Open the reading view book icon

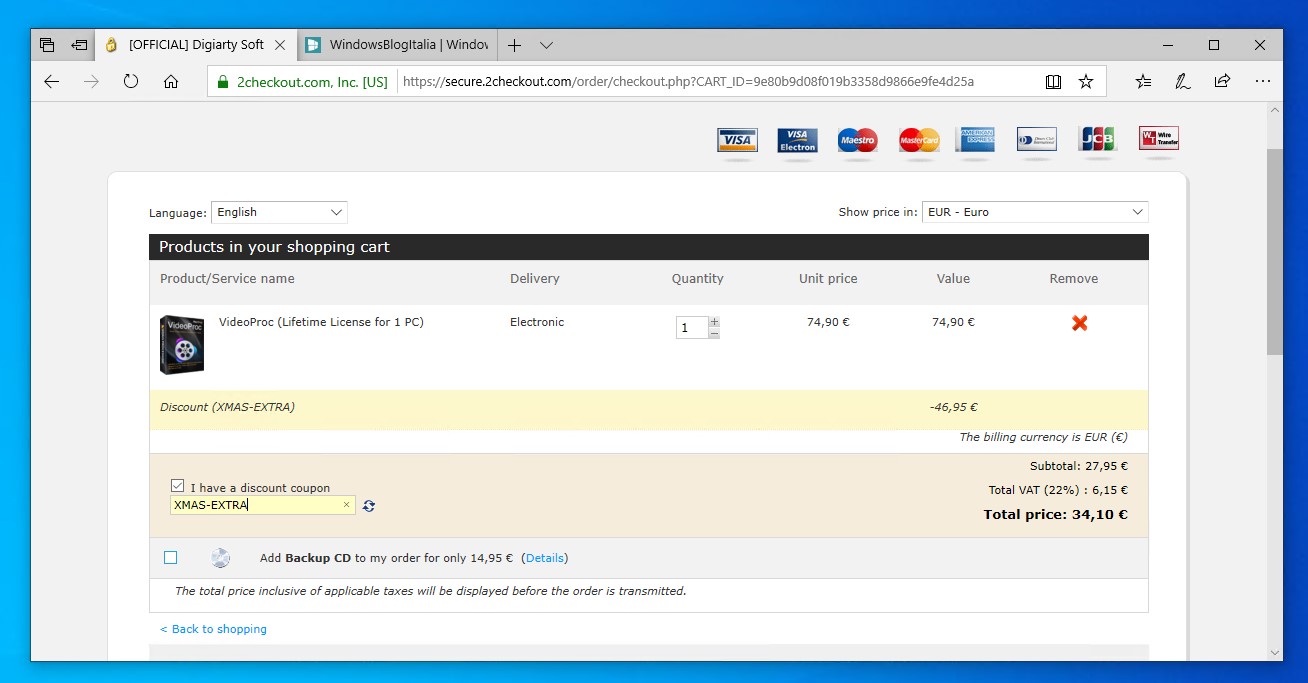(x=1053, y=82)
